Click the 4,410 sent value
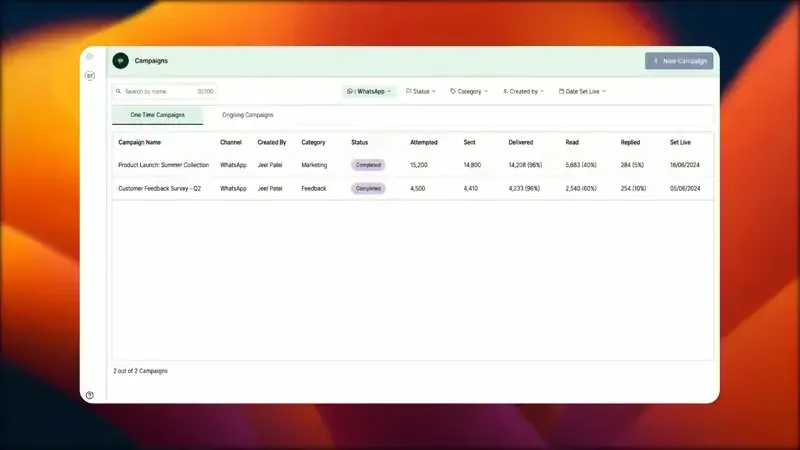Screen dimensions: 800x450 [470, 189]
